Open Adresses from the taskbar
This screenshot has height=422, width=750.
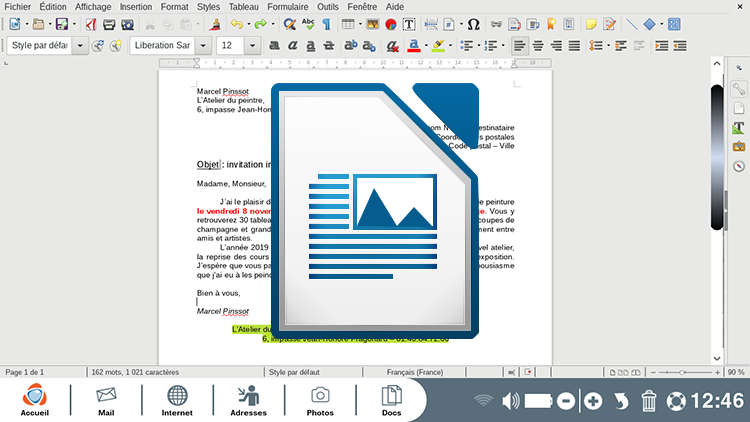click(248, 400)
